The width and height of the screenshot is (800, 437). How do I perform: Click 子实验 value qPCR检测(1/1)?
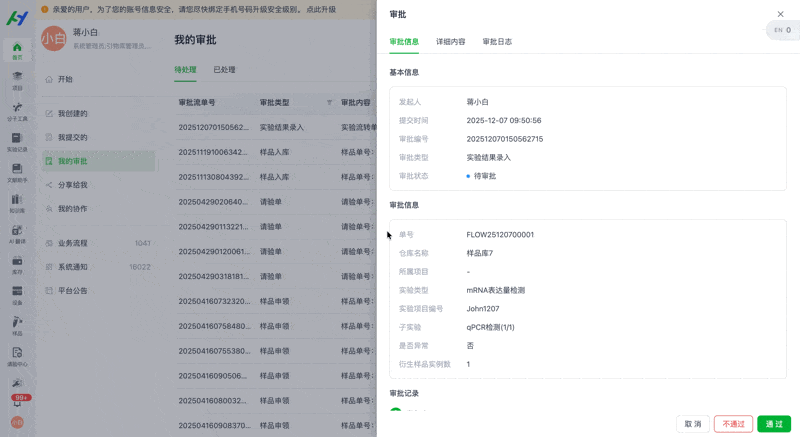(x=490, y=327)
